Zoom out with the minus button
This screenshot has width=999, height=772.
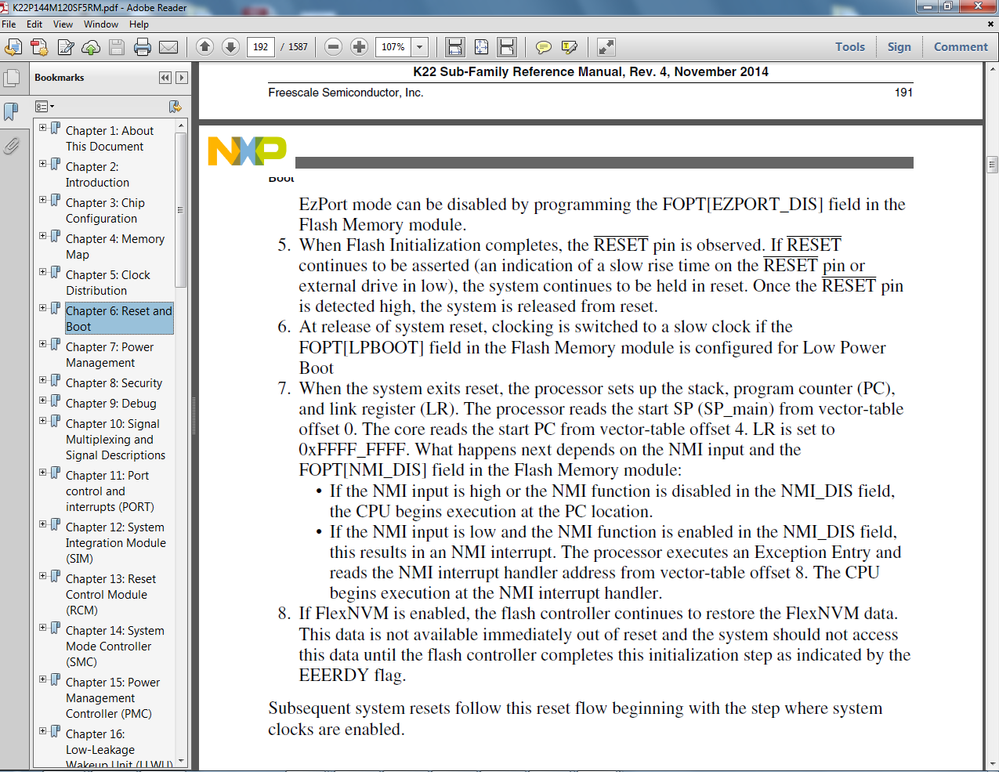[333, 46]
